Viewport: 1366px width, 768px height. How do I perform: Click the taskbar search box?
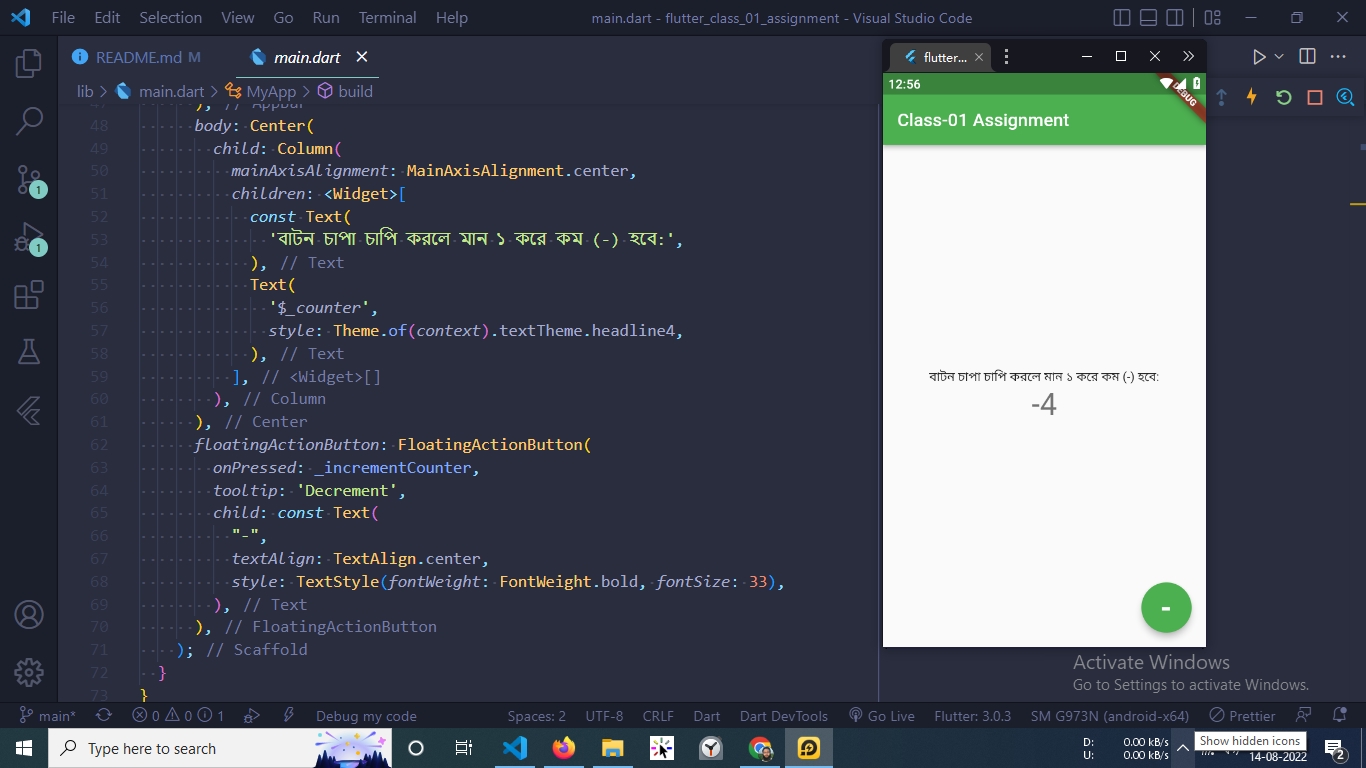220,748
